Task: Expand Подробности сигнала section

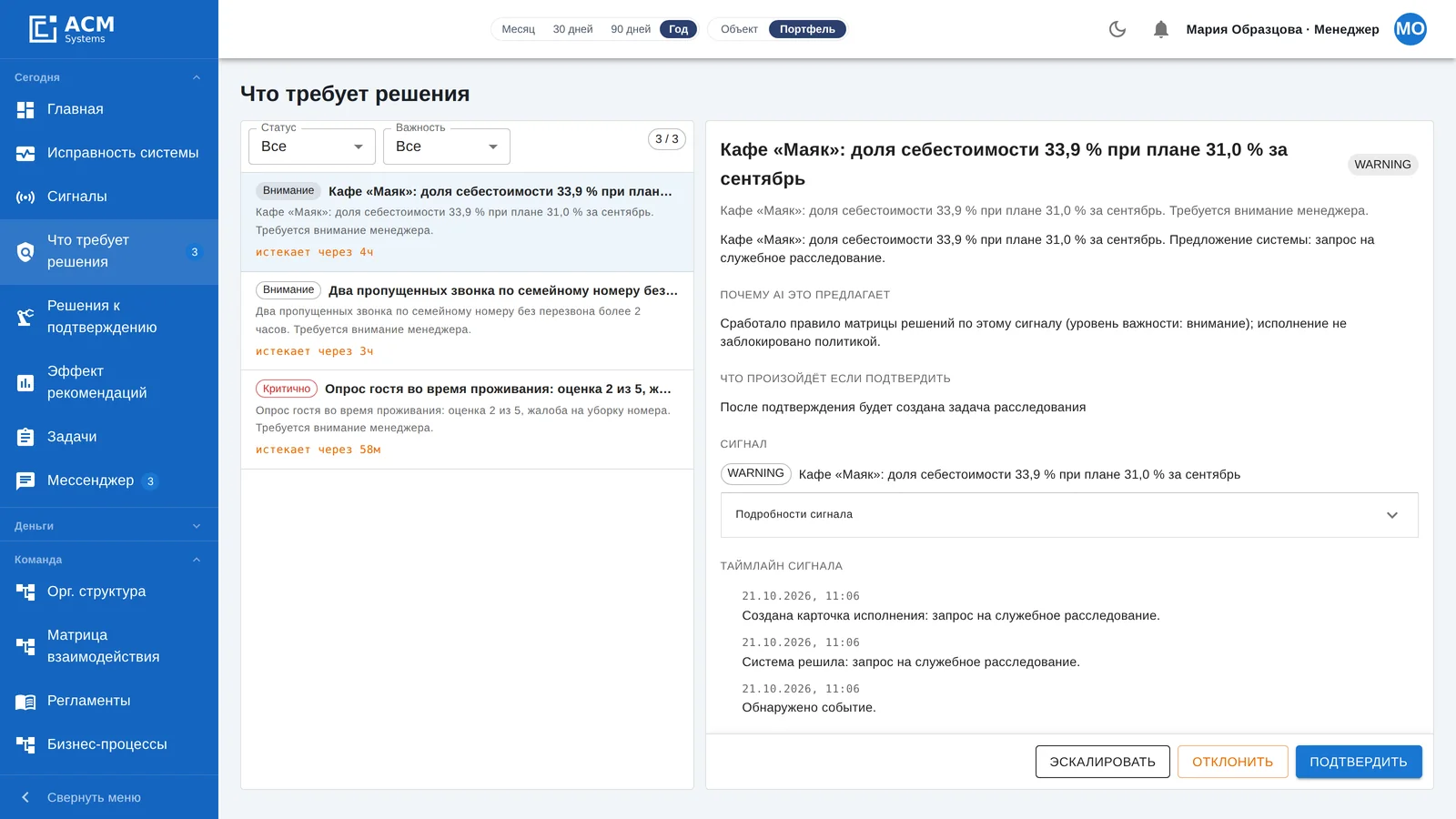Action: pos(1069,515)
